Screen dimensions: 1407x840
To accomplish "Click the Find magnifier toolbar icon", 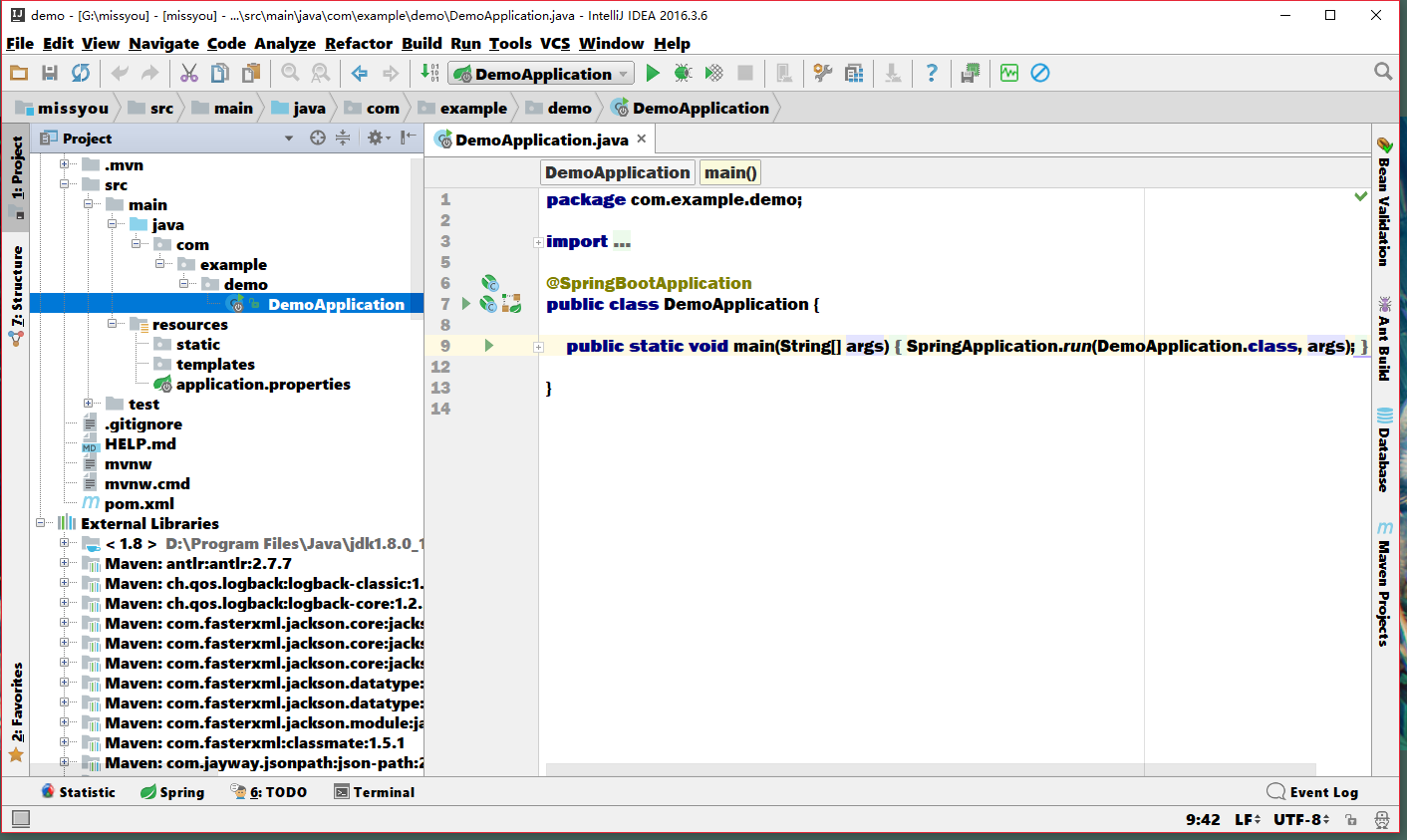I will [290, 73].
